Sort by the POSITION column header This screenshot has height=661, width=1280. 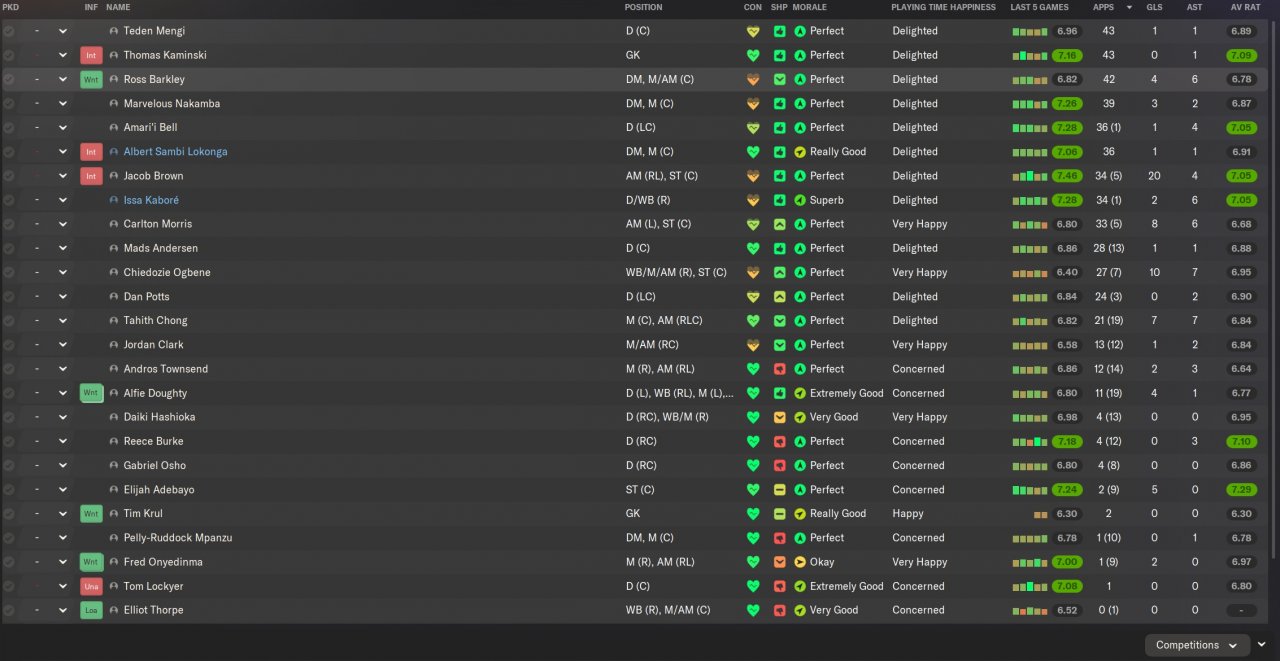coord(643,7)
